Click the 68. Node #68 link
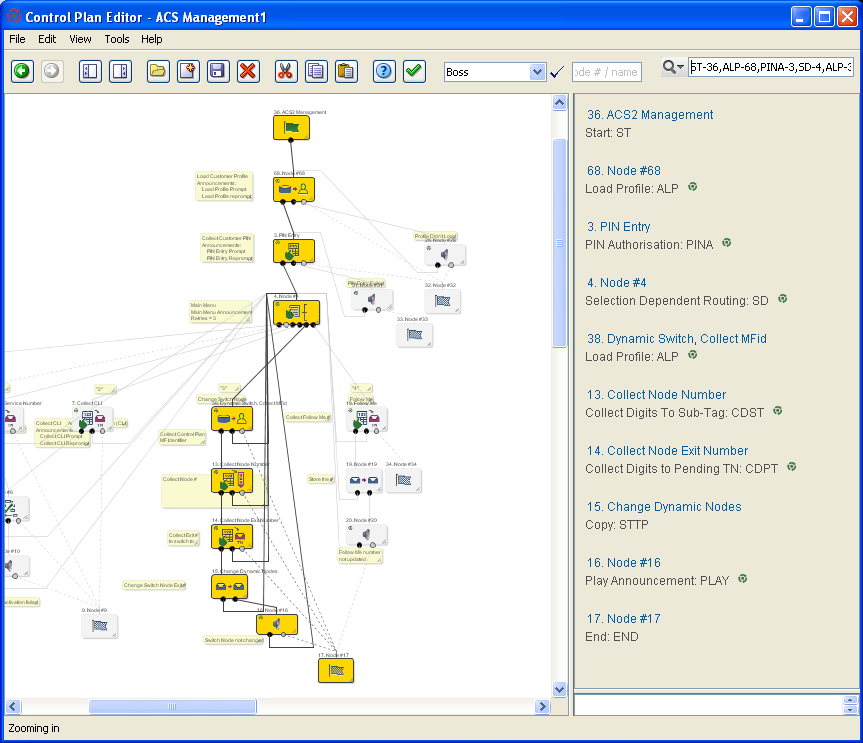 (624, 171)
